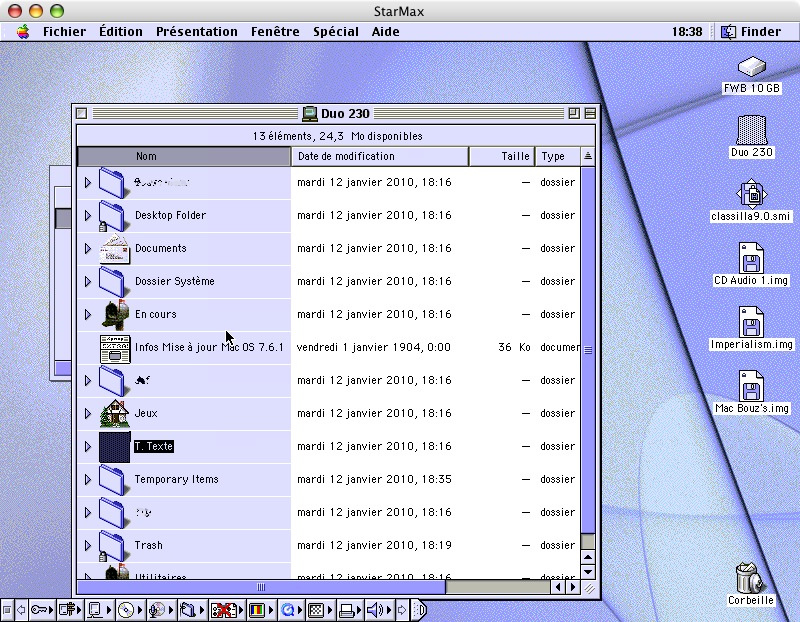800x622 pixels.
Task: Select the Imperialism.img disk image icon
Action: (x=751, y=322)
